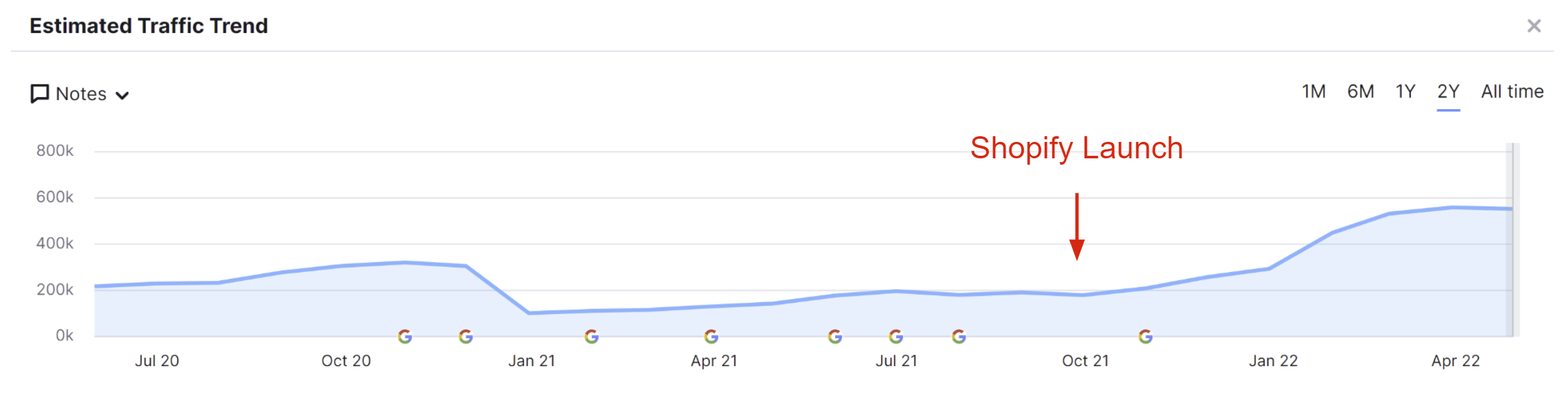This screenshot has width=1568, height=406.
Task: Expand the Notes dropdown chevron
Action: point(122,96)
